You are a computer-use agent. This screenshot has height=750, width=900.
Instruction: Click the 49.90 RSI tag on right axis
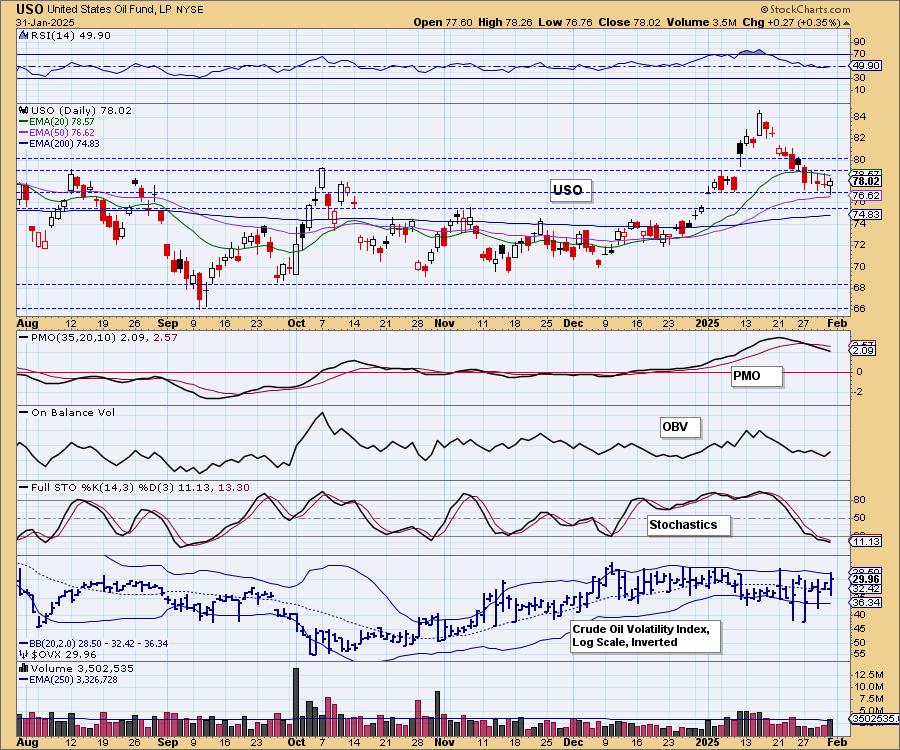(866, 65)
